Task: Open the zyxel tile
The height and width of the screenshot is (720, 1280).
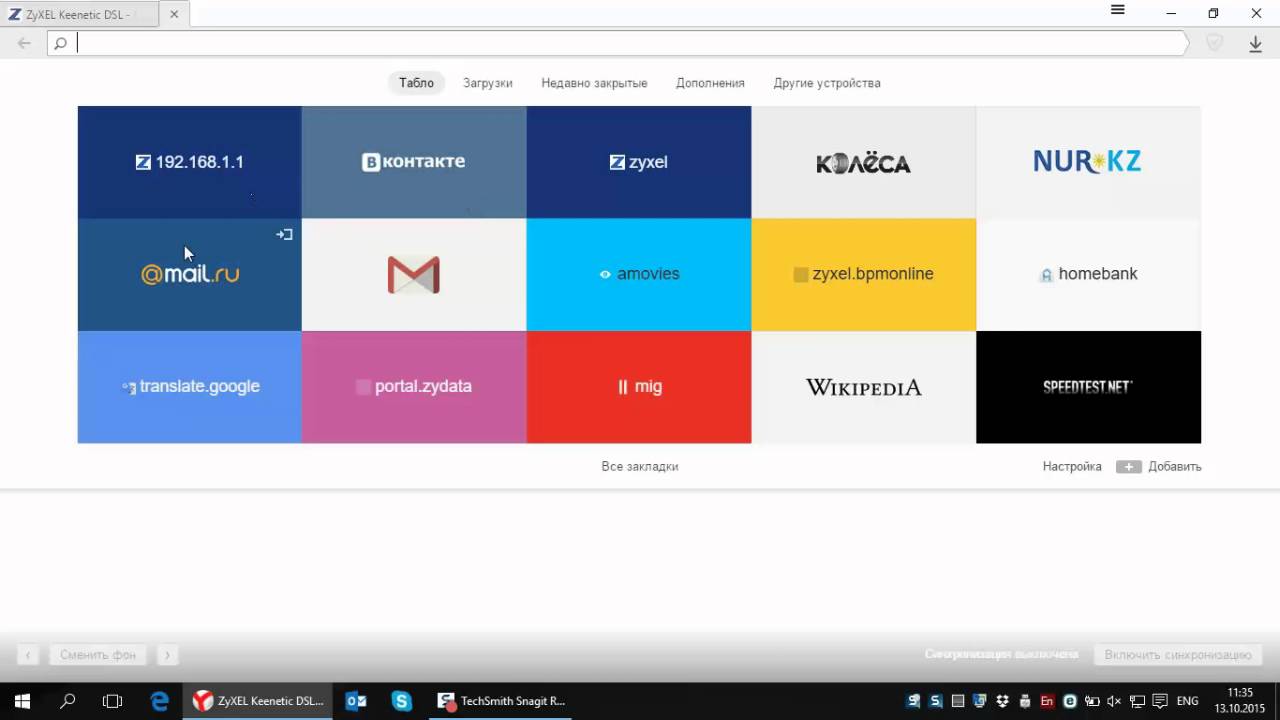Action: click(x=639, y=162)
